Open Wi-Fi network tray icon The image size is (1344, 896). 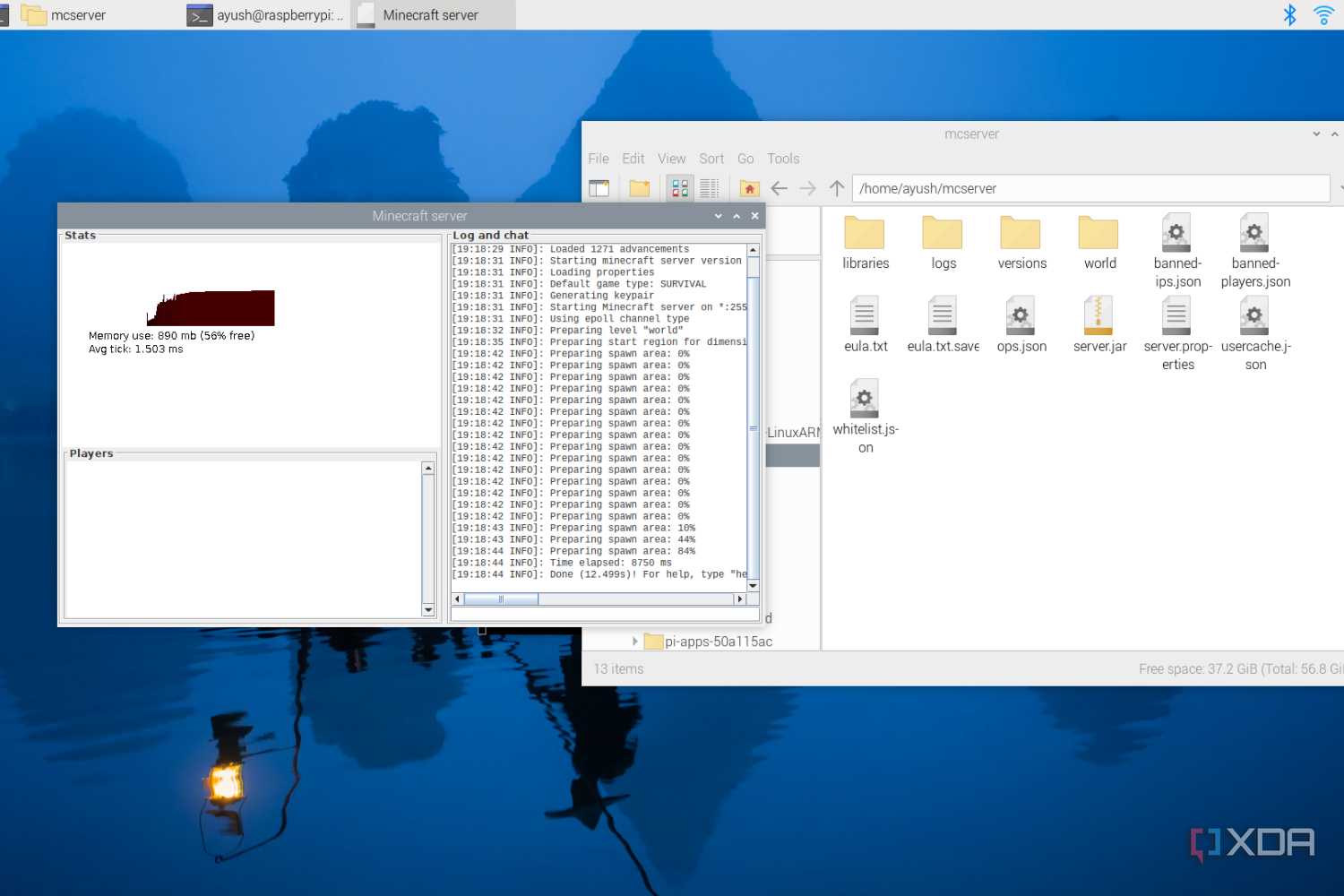tap(1323, 14)
